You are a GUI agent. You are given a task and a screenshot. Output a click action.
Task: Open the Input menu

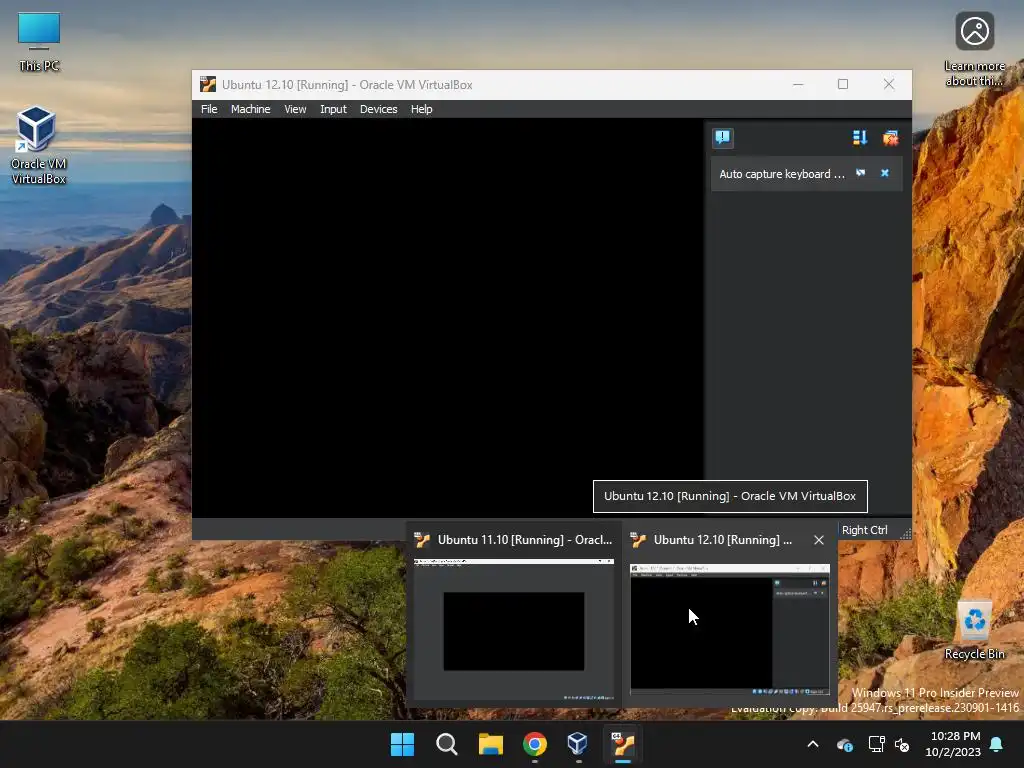[x=333, y=109]
